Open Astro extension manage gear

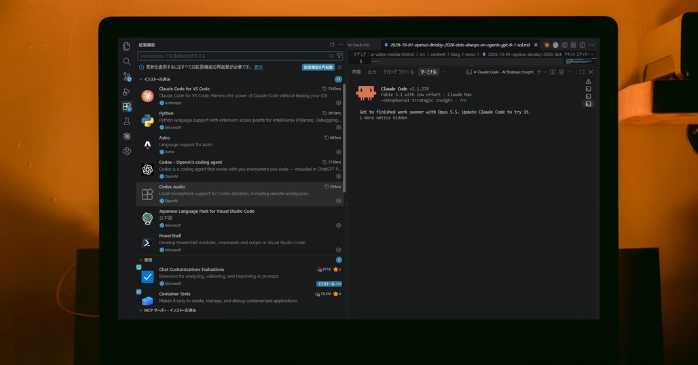pyautogui.click(x=338, y=152)
